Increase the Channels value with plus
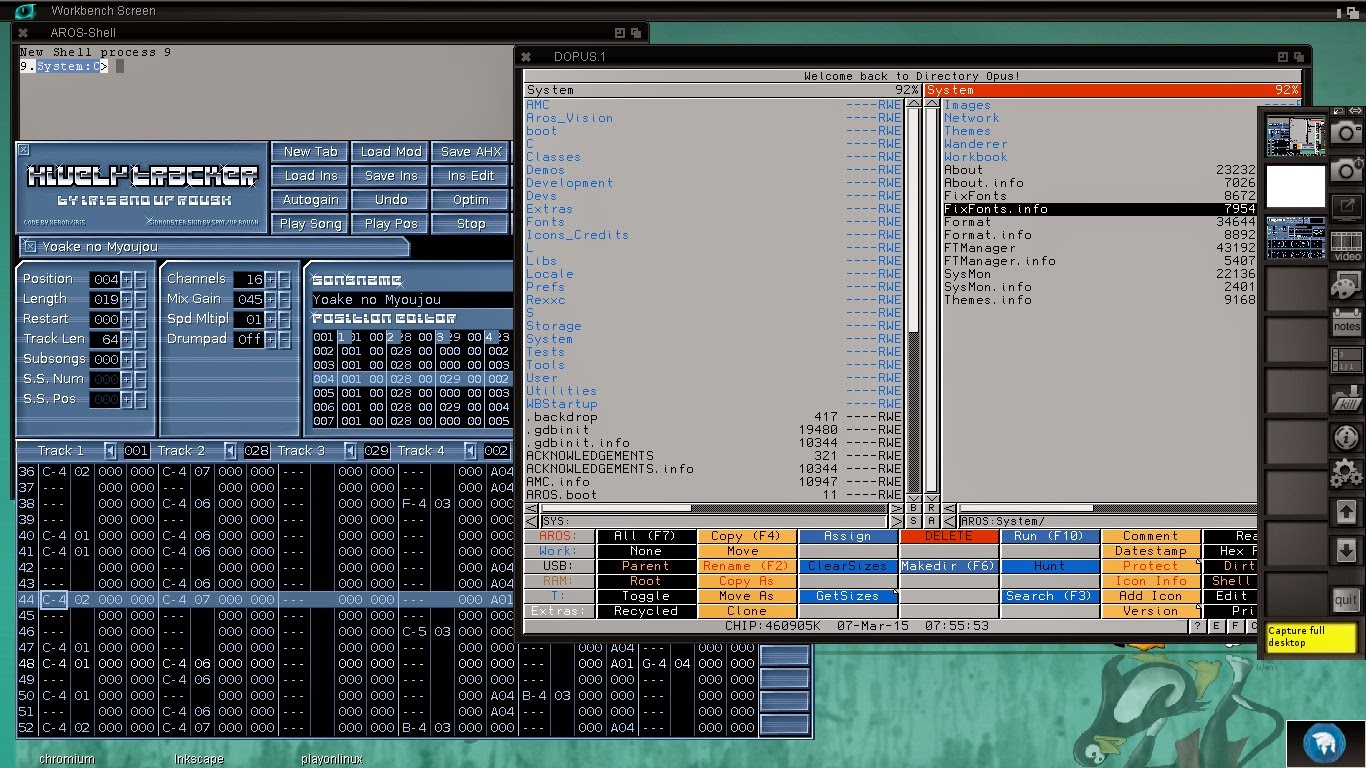 271,279
